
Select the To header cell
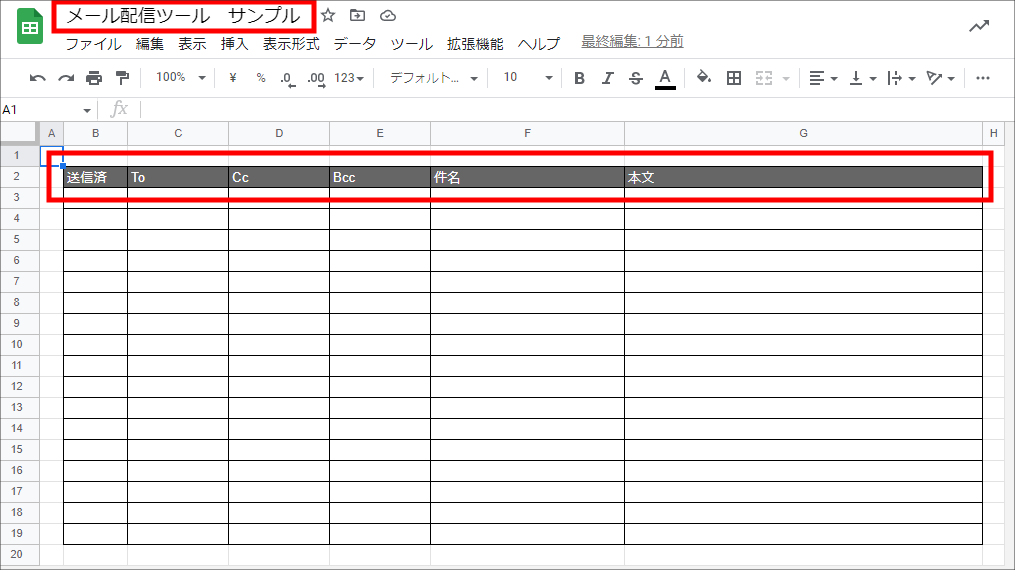[x=178, y=177]
